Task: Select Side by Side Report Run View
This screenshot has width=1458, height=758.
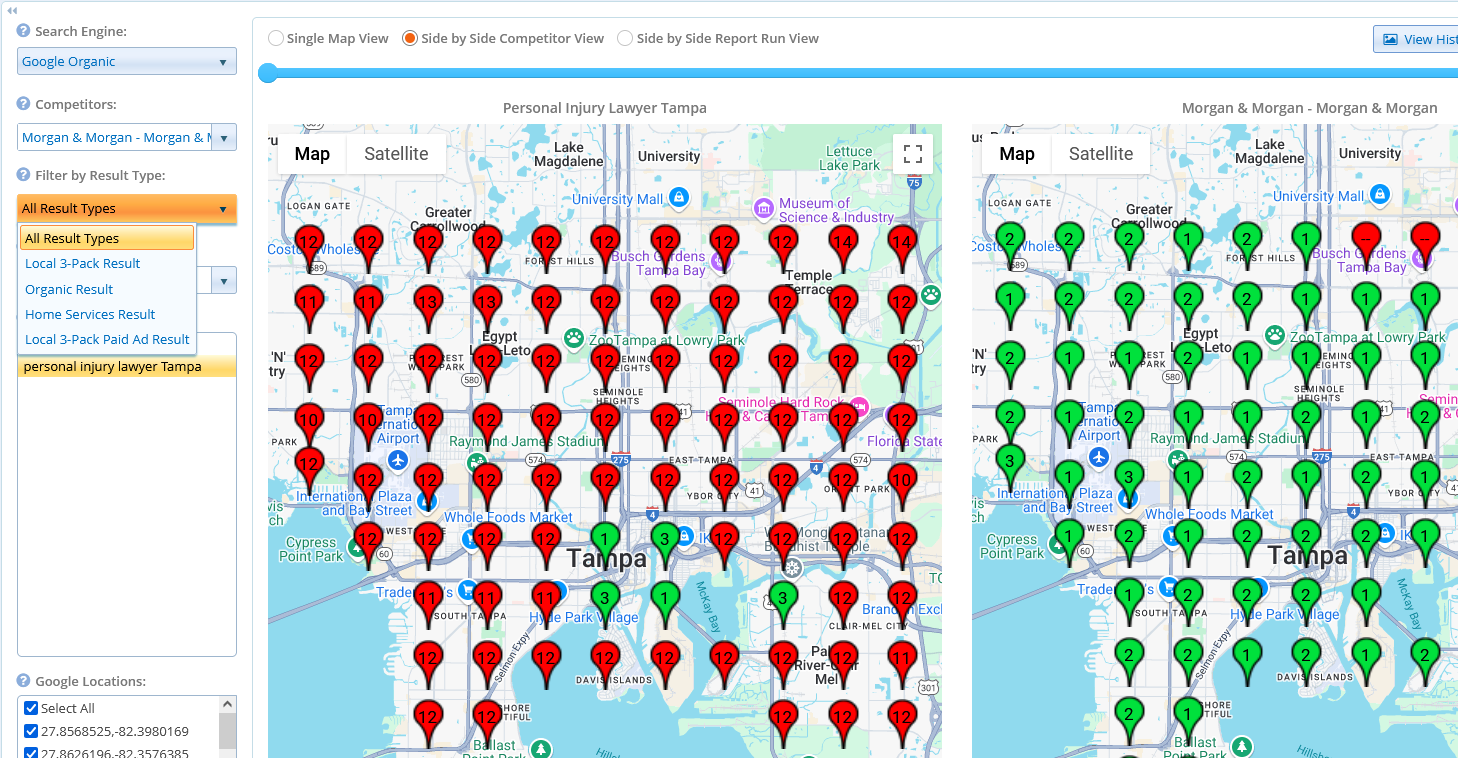Action: (625, 38)
